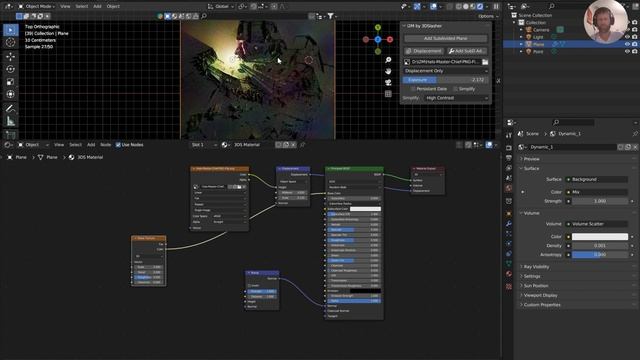The image size is (640, 360).
Task: Open the Tool properties tab icon
Action: [x=509, y=136]
